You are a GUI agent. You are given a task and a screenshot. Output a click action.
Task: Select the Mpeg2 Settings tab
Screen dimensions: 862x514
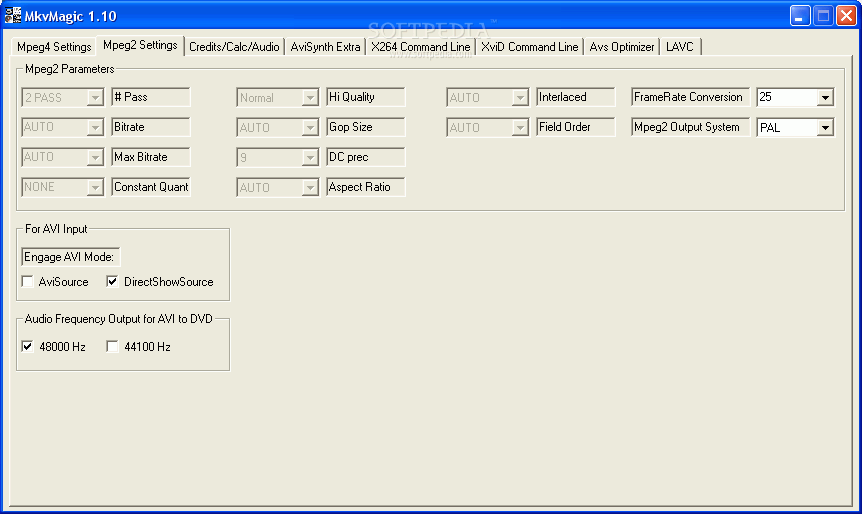(140, 45)
